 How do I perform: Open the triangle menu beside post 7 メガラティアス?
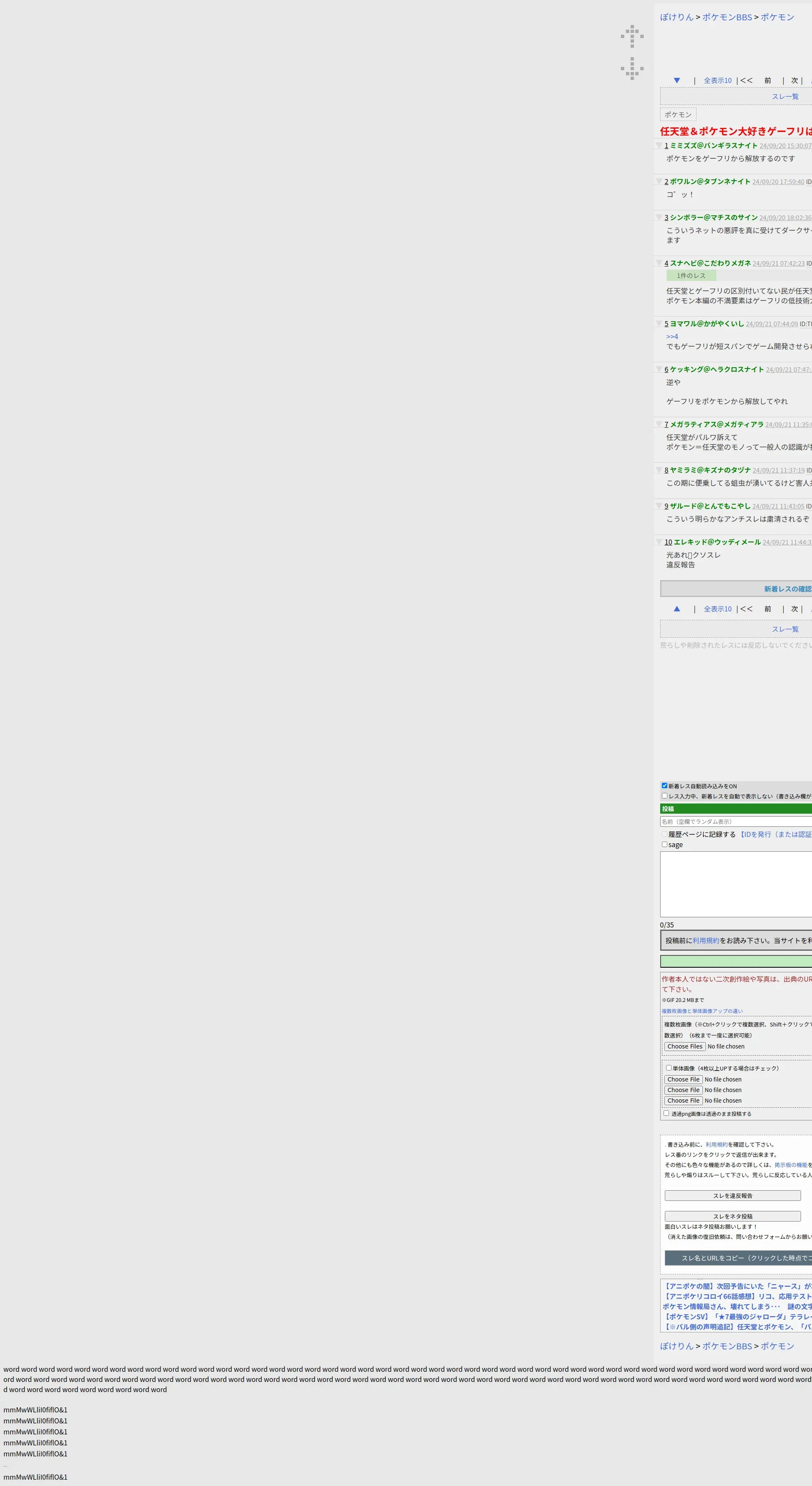pos(658,424)
